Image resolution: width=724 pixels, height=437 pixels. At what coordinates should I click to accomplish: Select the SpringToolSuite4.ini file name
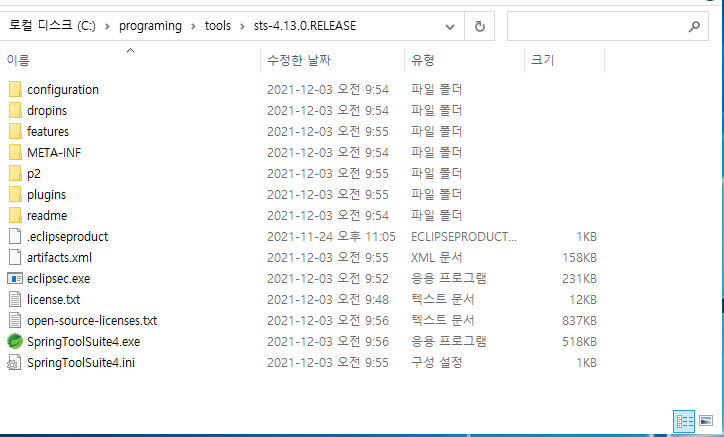tap(81, 363)
